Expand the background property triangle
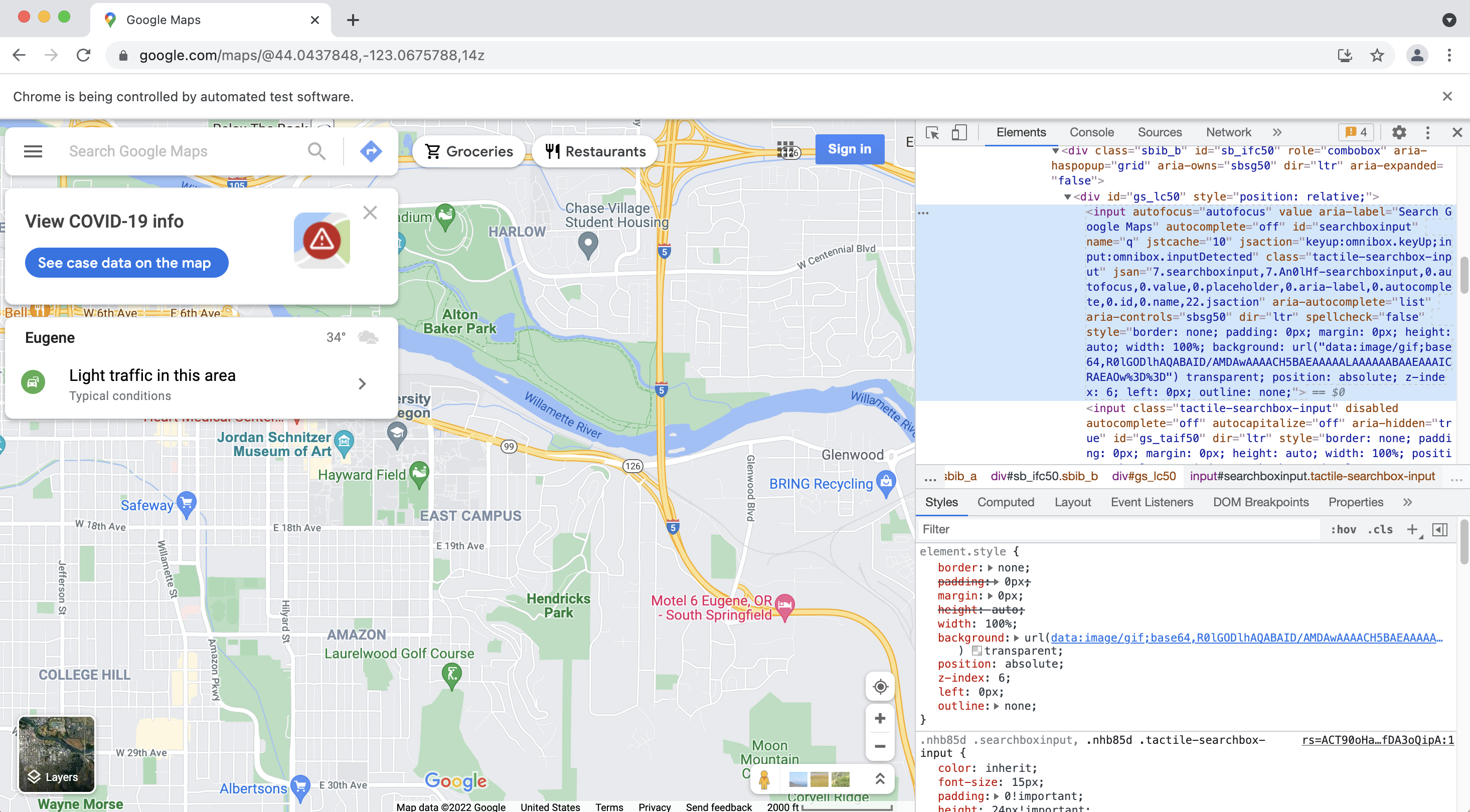Image resolution: width=1470 pixels, height=812 pixels. click(x=1017, y=638)
